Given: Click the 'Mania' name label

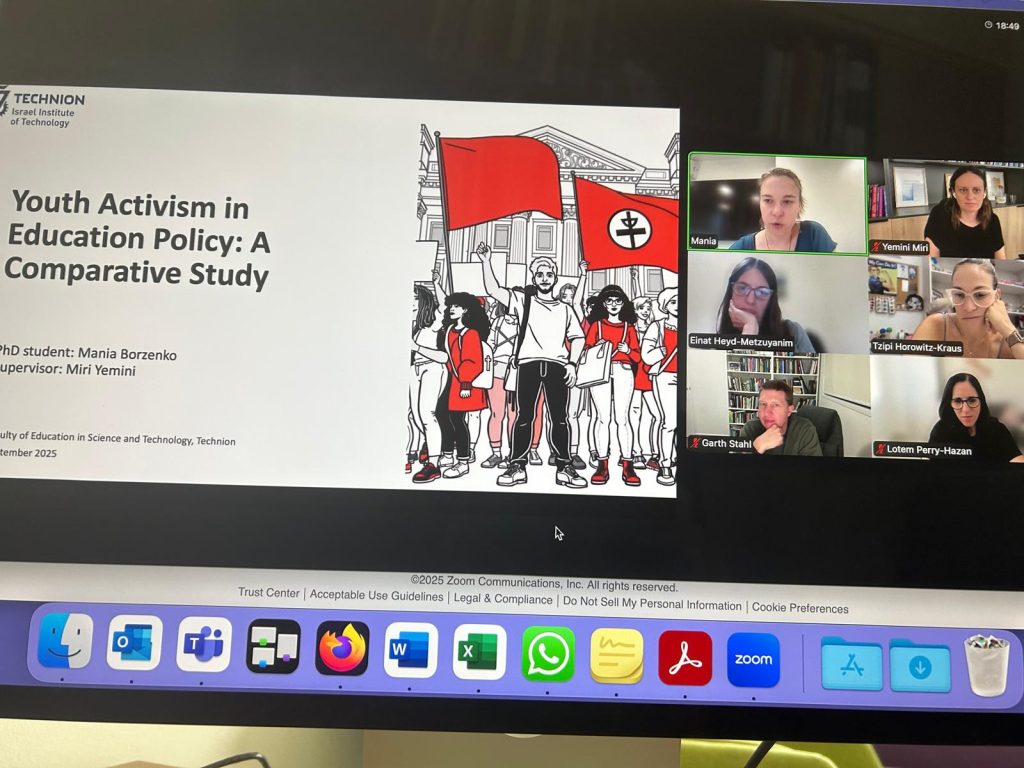Looking at the screenshot, I should 703,241.
